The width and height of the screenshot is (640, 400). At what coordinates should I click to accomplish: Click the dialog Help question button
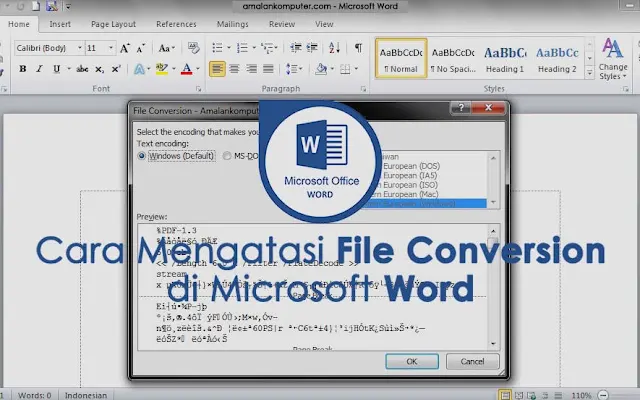click(461, 108)
